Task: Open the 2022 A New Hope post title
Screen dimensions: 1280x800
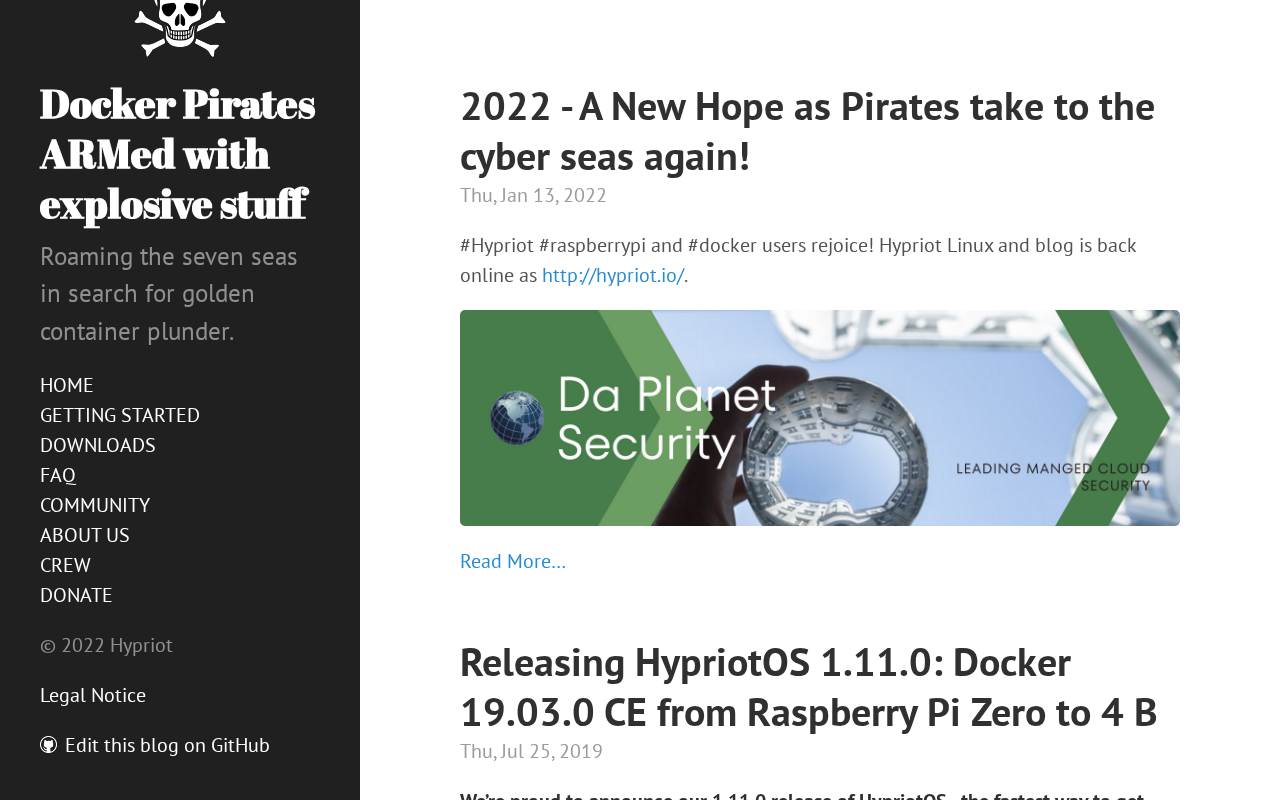Action: coord(807,131)
